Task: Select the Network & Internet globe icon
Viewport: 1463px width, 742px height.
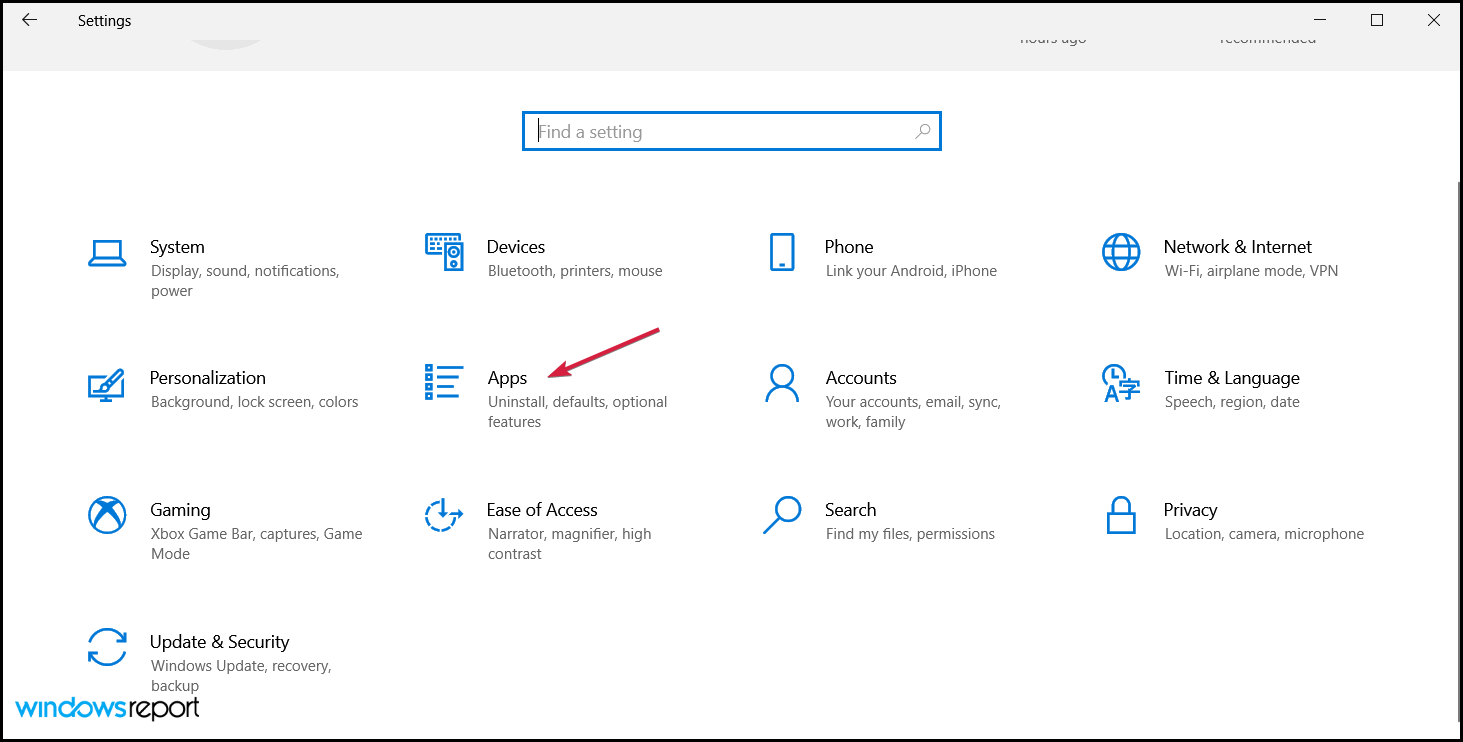Action: [x=1120, y=253]
